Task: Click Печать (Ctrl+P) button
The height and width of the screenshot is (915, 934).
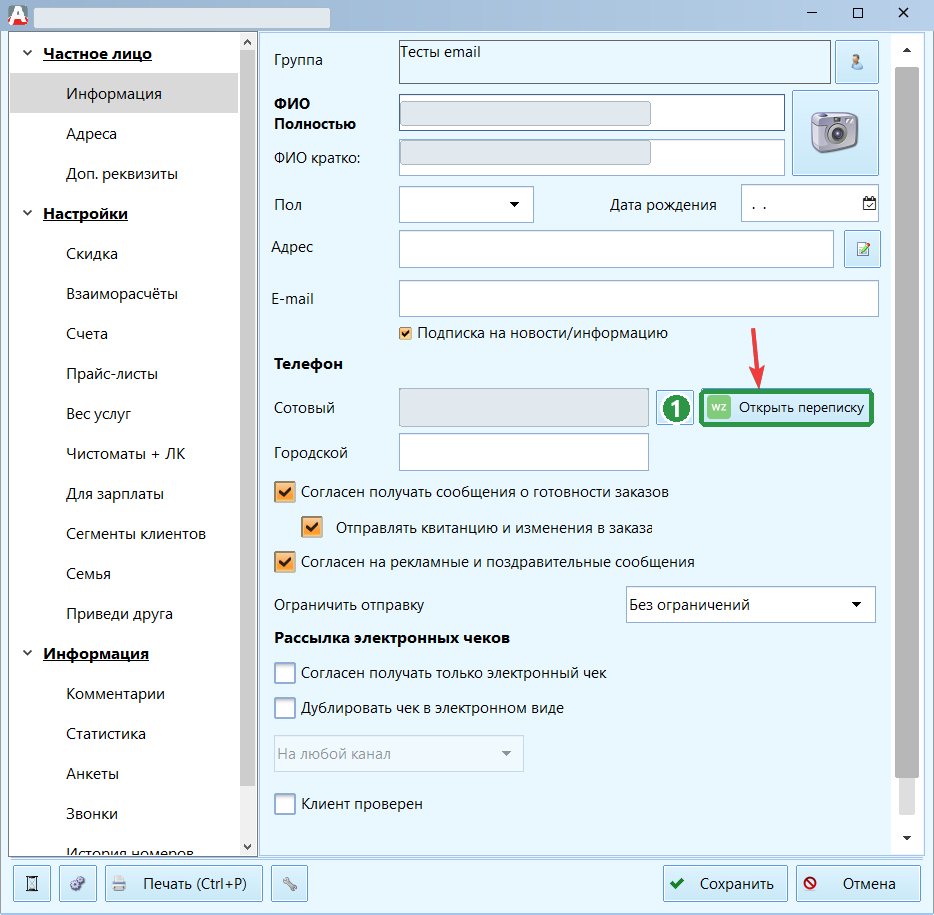Action: point(183,883)
